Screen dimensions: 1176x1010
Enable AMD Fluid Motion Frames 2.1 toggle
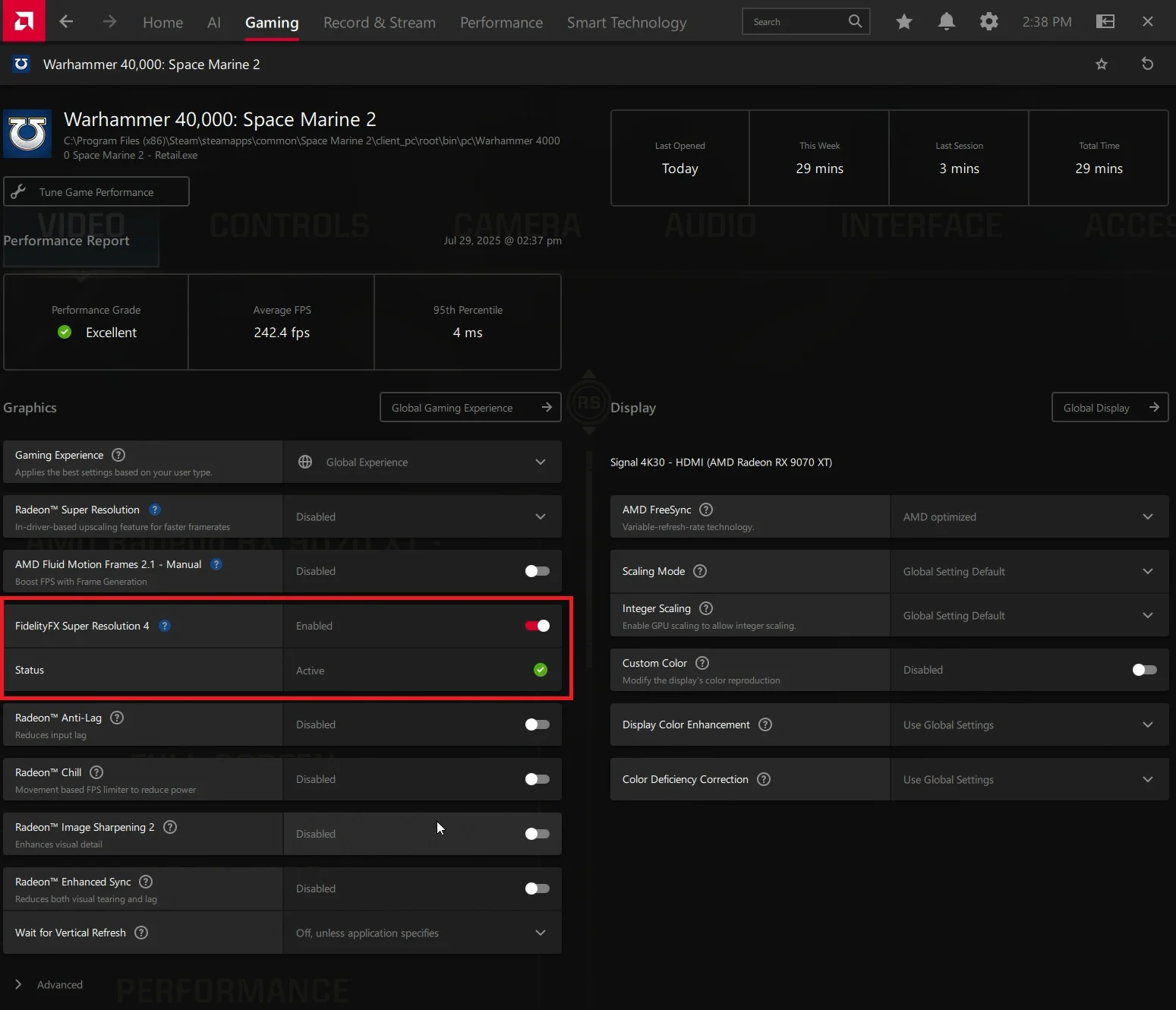[x=537, y=571]
